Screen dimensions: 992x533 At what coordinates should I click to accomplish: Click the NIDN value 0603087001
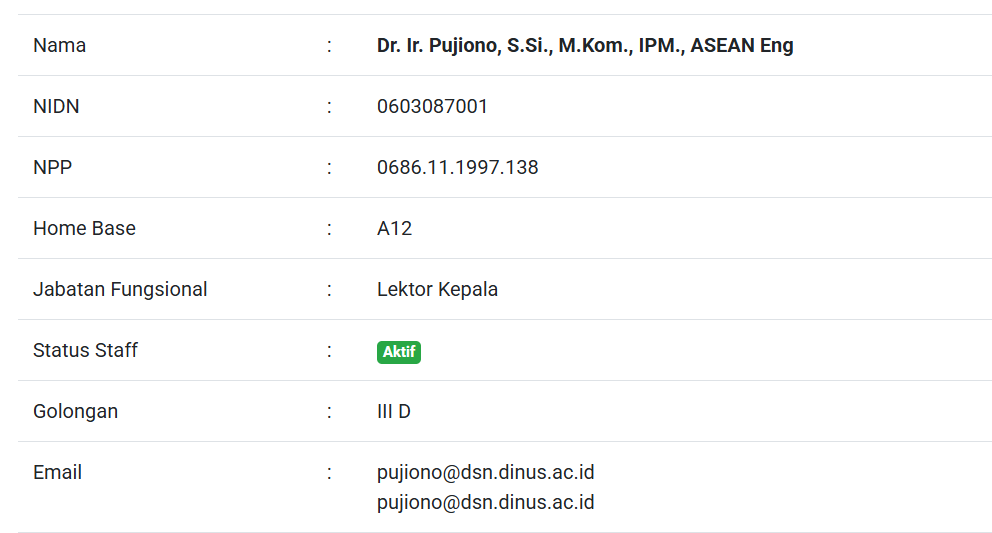point(432,106)
